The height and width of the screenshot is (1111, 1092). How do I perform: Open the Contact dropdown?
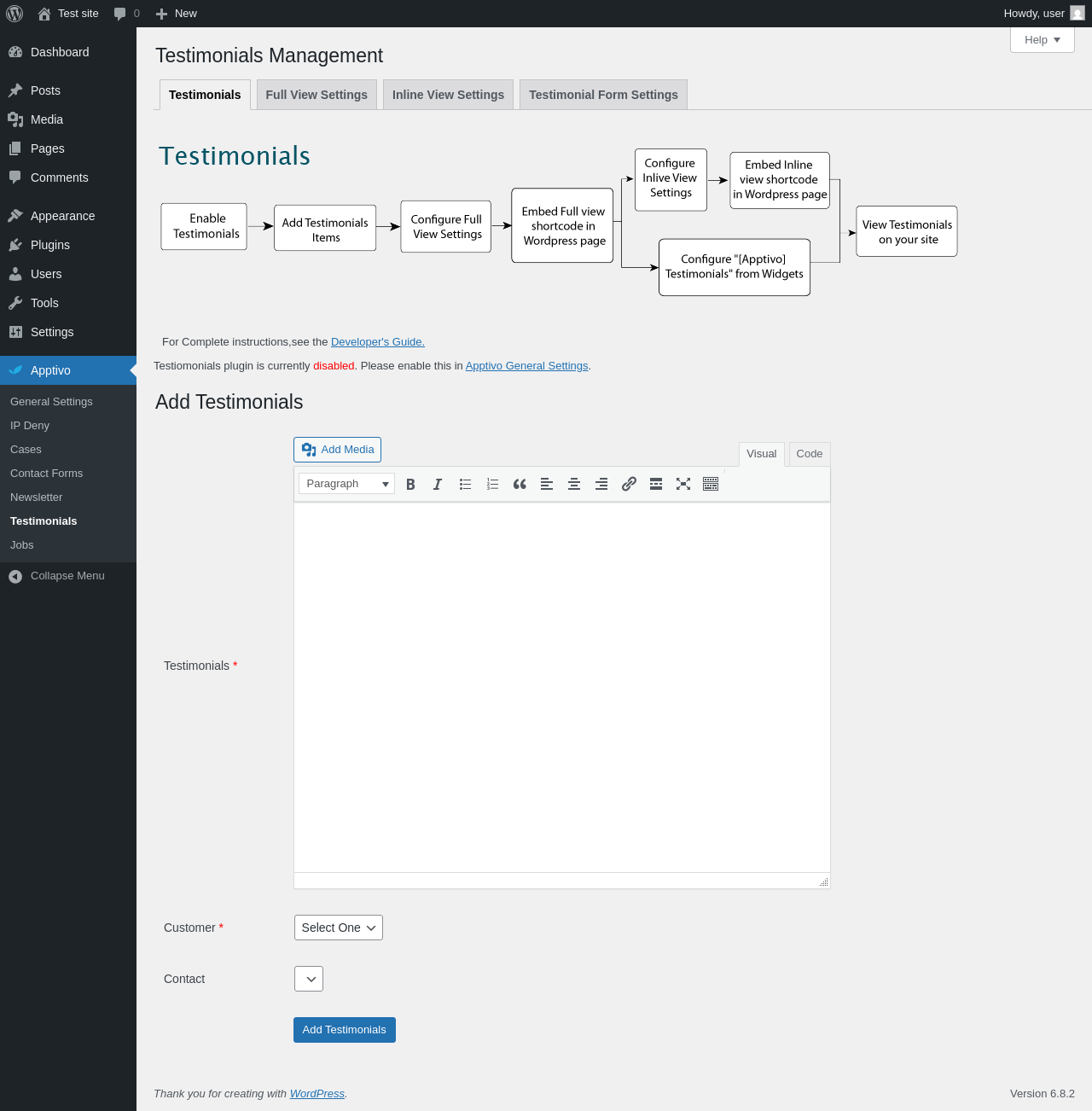[x=309, y=979]
